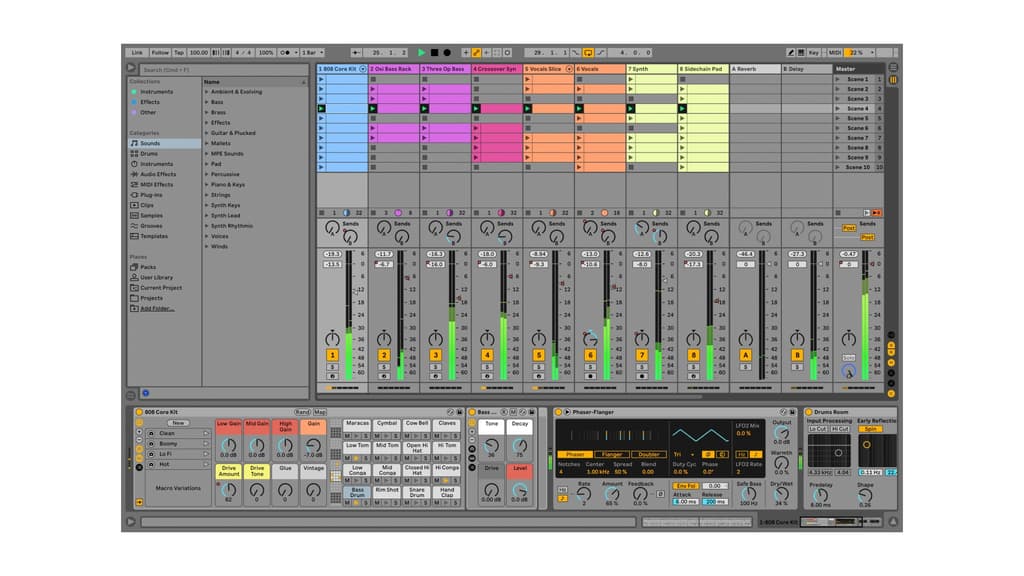Screen dimensions: 1024x576
Task: Enter MIDI map mode via MIDI icon
Action: click(834, 50)
